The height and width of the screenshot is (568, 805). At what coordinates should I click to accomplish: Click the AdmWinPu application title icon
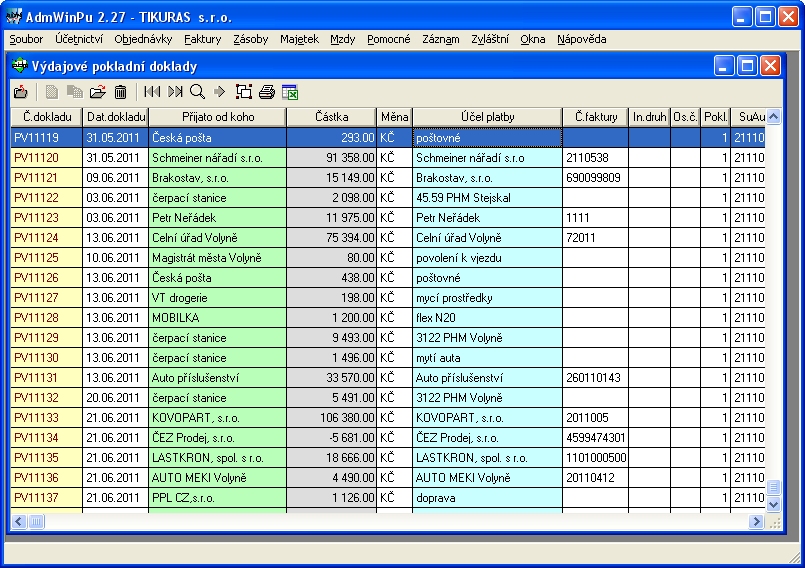(x=14, y=17)
